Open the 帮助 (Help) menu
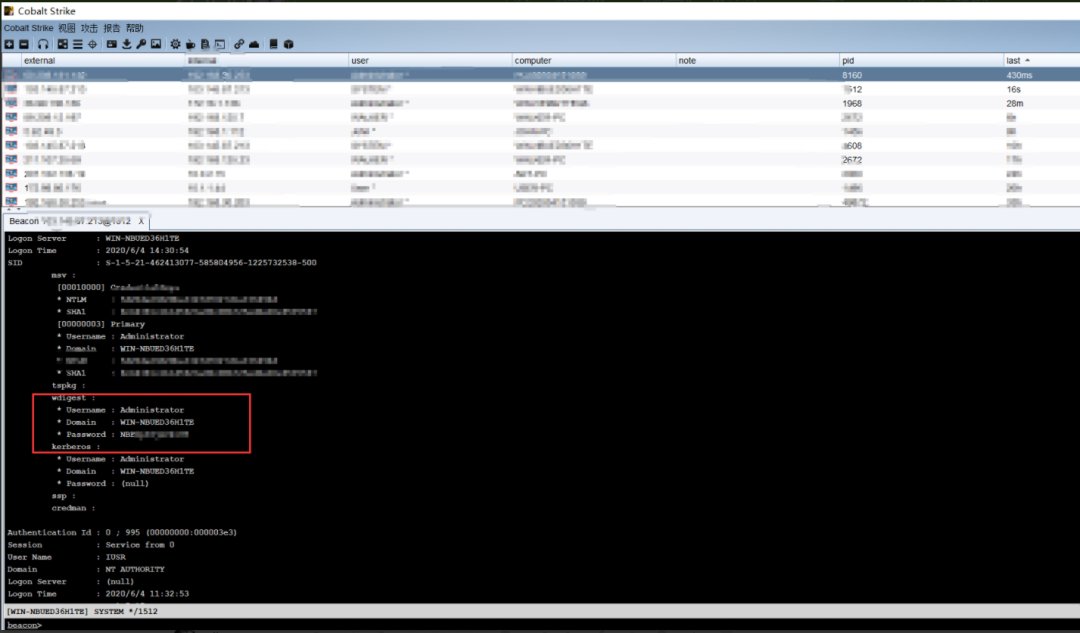Viewport: 1080px width, 633px height. 135,28
